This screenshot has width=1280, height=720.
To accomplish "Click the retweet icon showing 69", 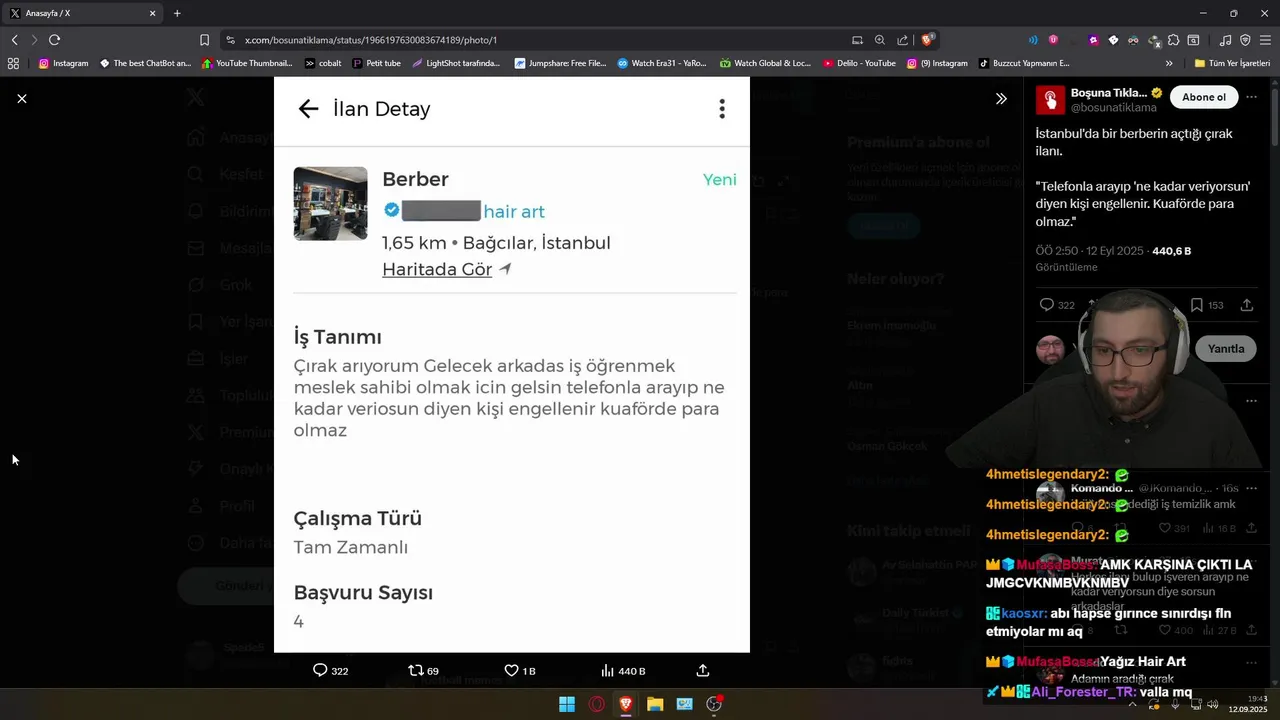I will pyautogui.click(x=416, y=670).
